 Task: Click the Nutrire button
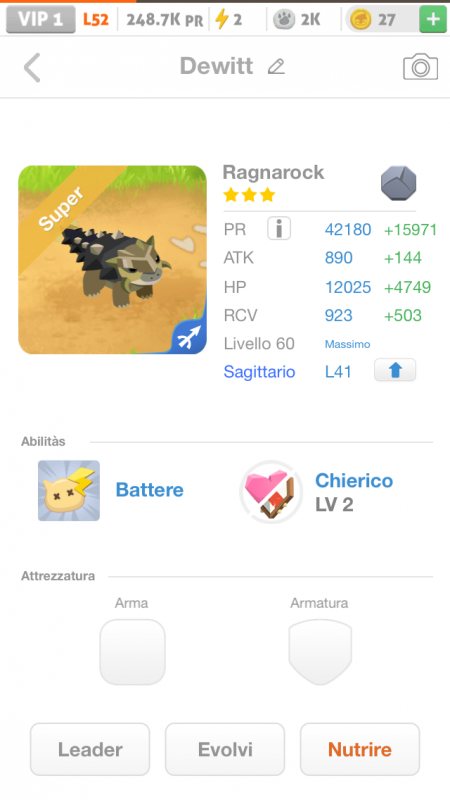pyautogui.click(x=360, y=749)
